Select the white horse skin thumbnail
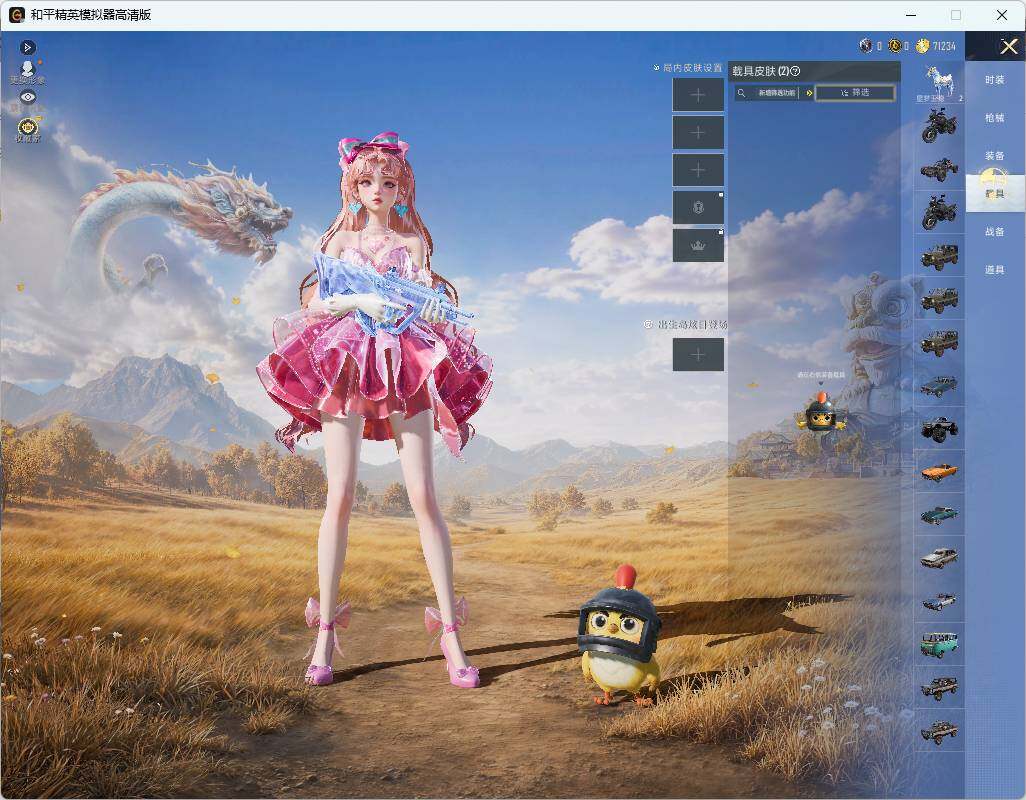1026x800 pixels. (939, 83)
